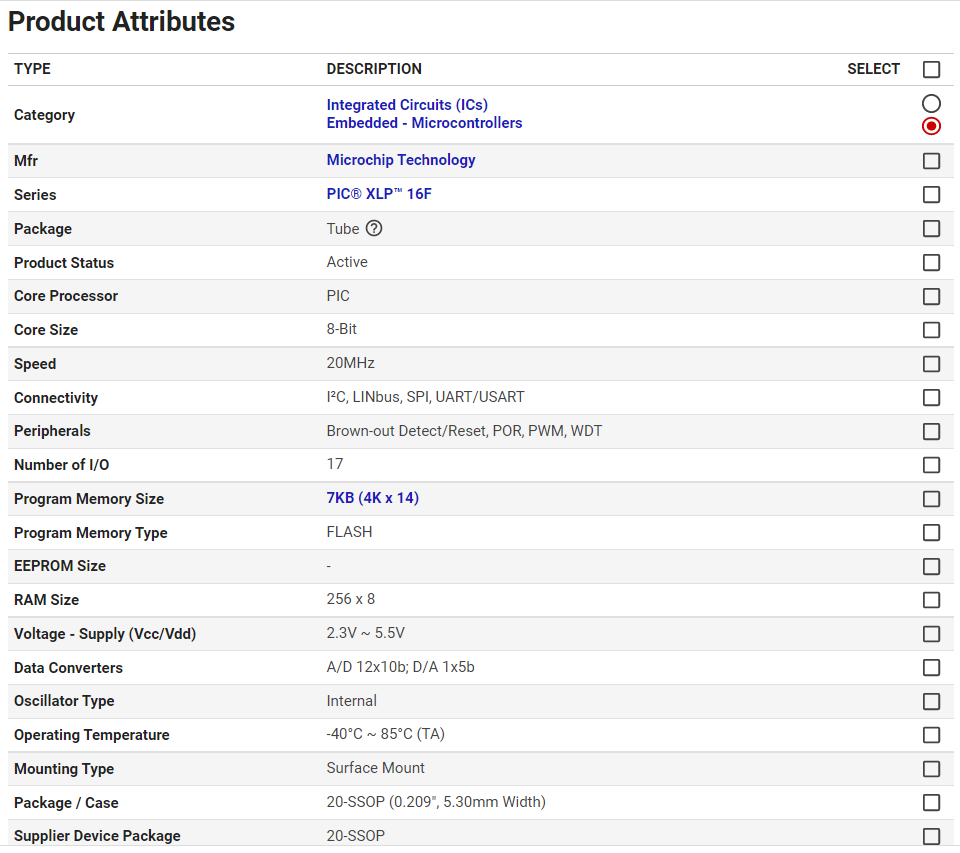Follow the Embedded - Microcontrollers link

pyautogui.click(x=424, y=123)
